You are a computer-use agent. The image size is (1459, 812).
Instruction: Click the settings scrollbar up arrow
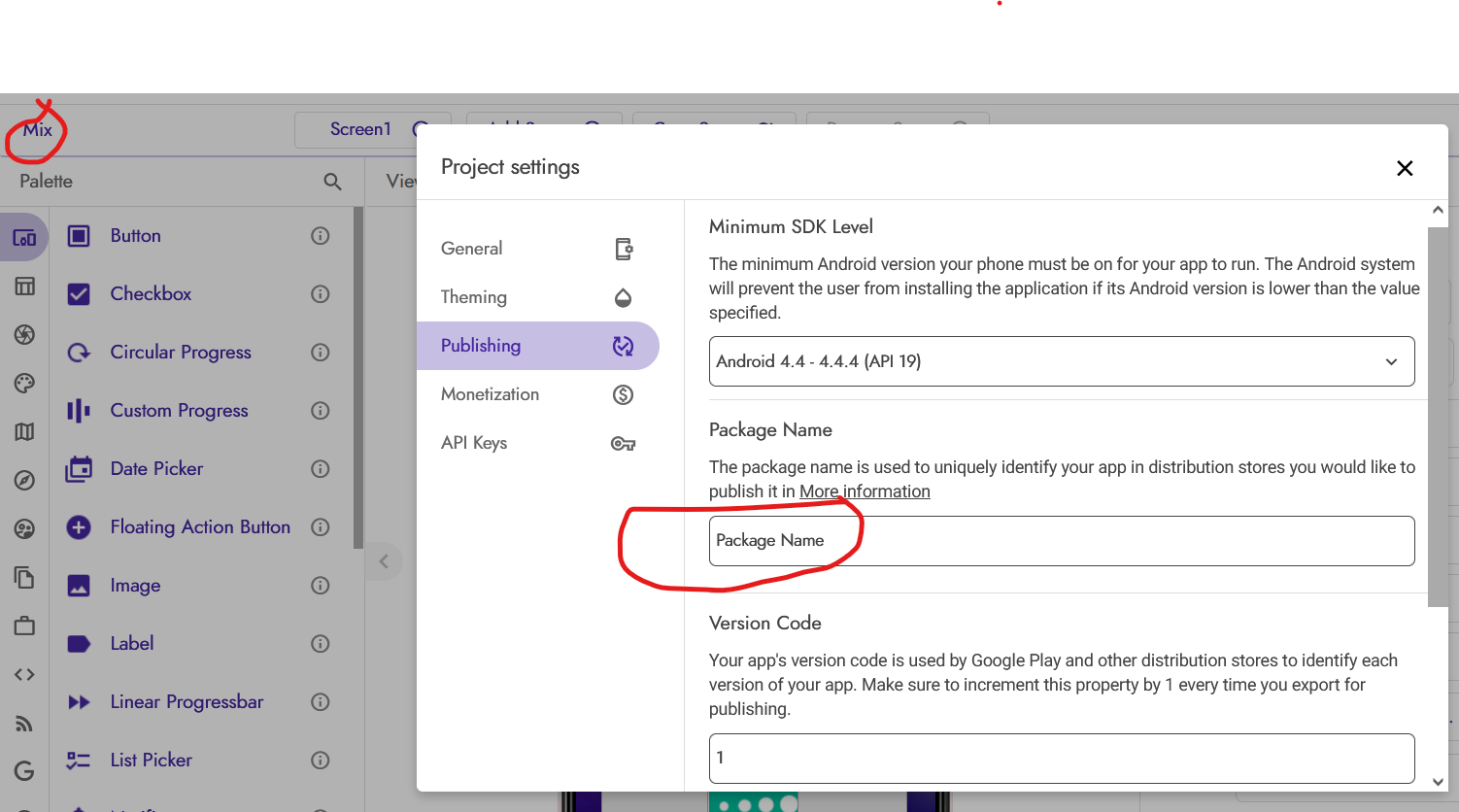coord(1438,210)
